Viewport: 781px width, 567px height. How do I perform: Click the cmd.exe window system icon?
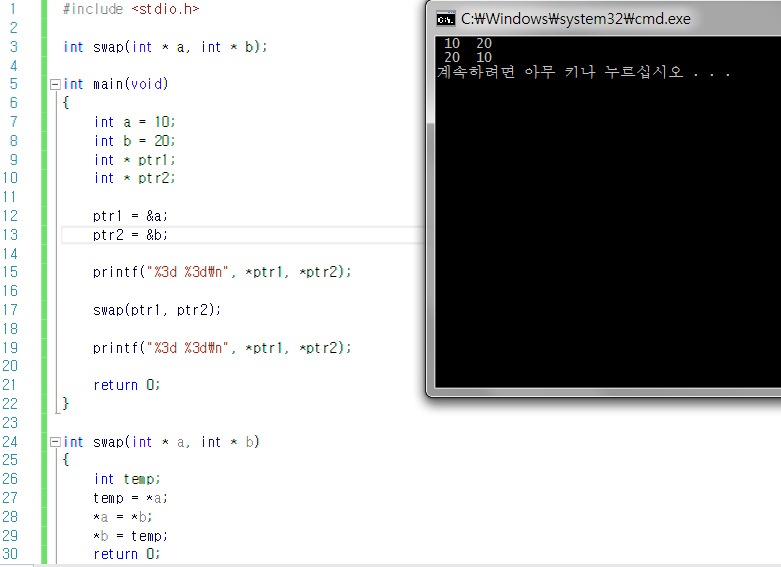click(x=445, y=19)
